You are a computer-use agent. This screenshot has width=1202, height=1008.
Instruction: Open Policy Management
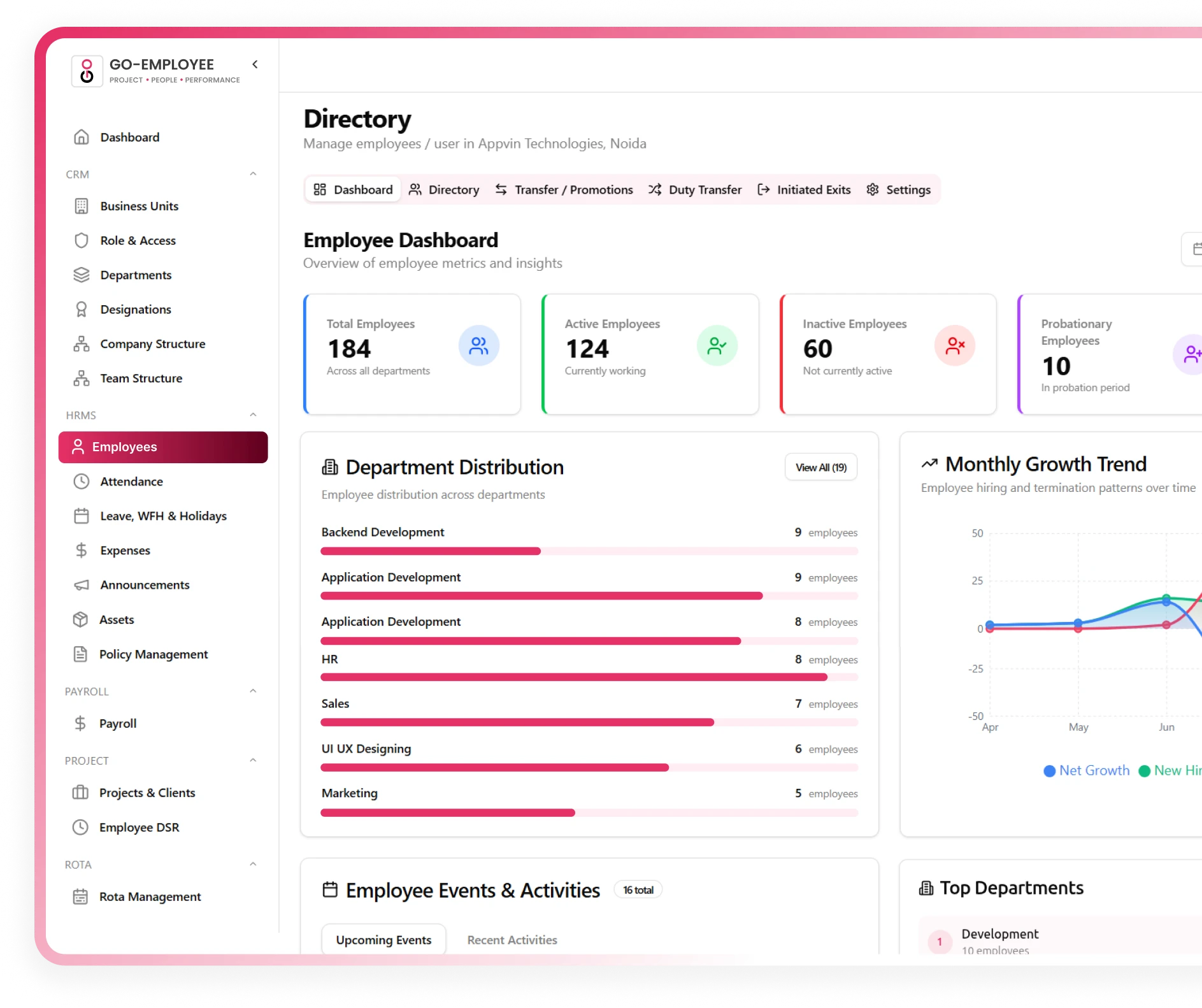pos(154,654)
